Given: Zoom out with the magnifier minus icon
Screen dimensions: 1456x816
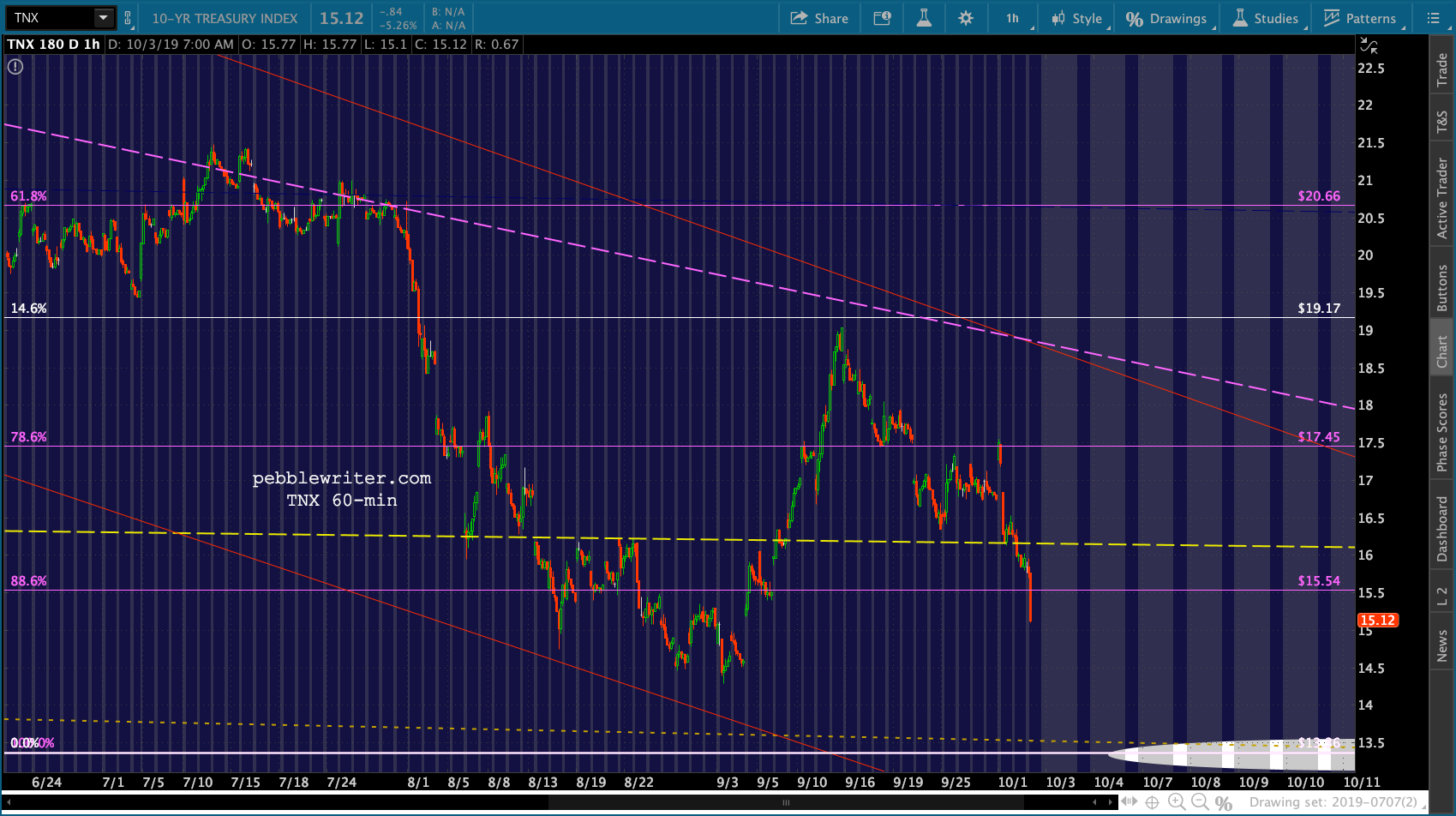Looking at the screenshot, I should click(1201, 802).
